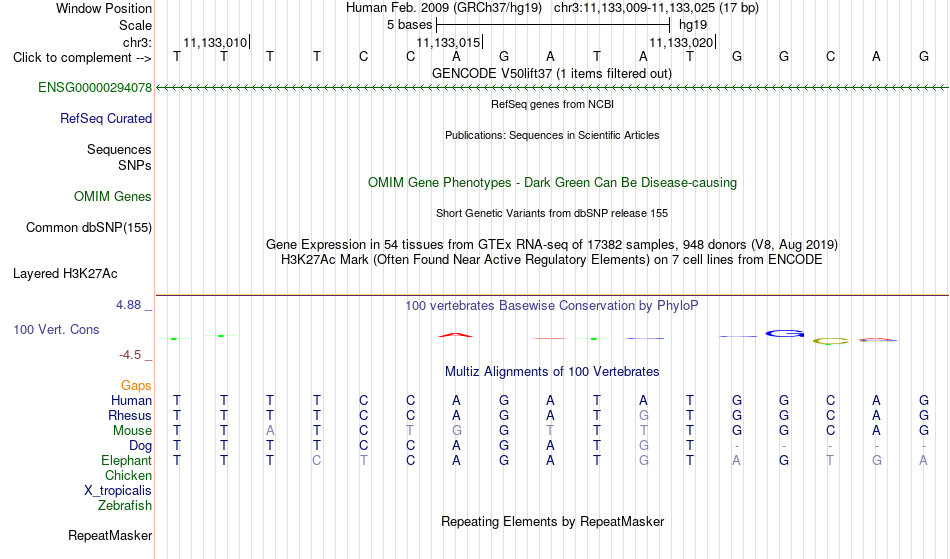Click the 5 bases scale bar
Viewport: 950px width, 559px height.
point(553,25)
